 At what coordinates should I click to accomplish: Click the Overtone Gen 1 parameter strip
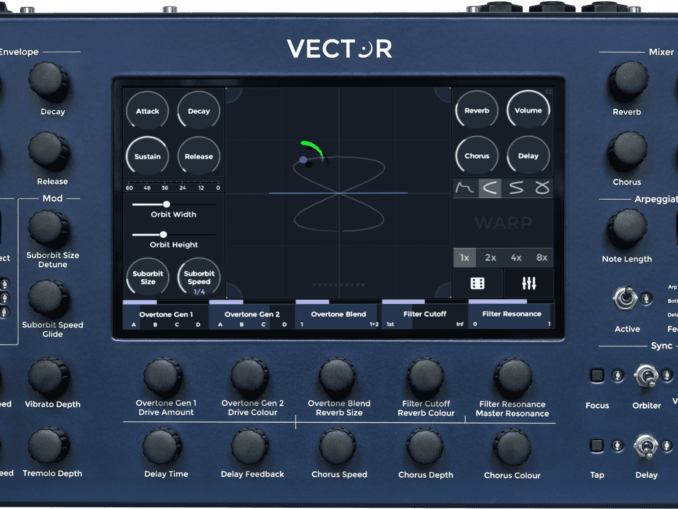tap(166, 315)
